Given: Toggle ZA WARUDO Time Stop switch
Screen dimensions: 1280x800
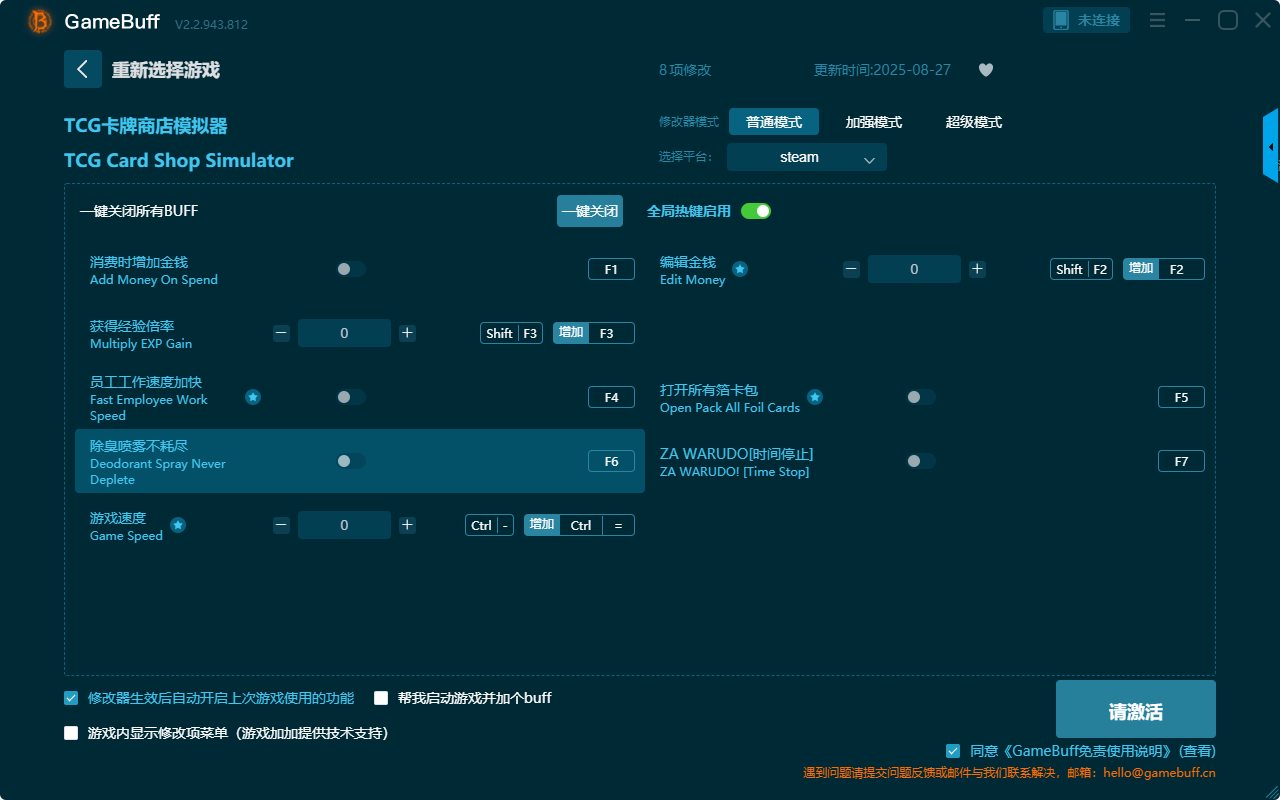Looking at the screenshot, I should [x=921, y=461].
